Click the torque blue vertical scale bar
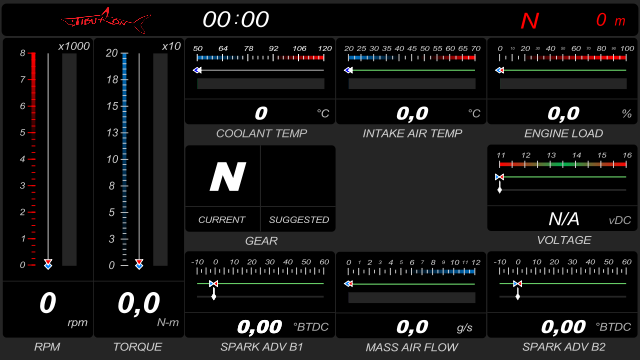This screenshot has width=640, height=360. coord(124,159)
